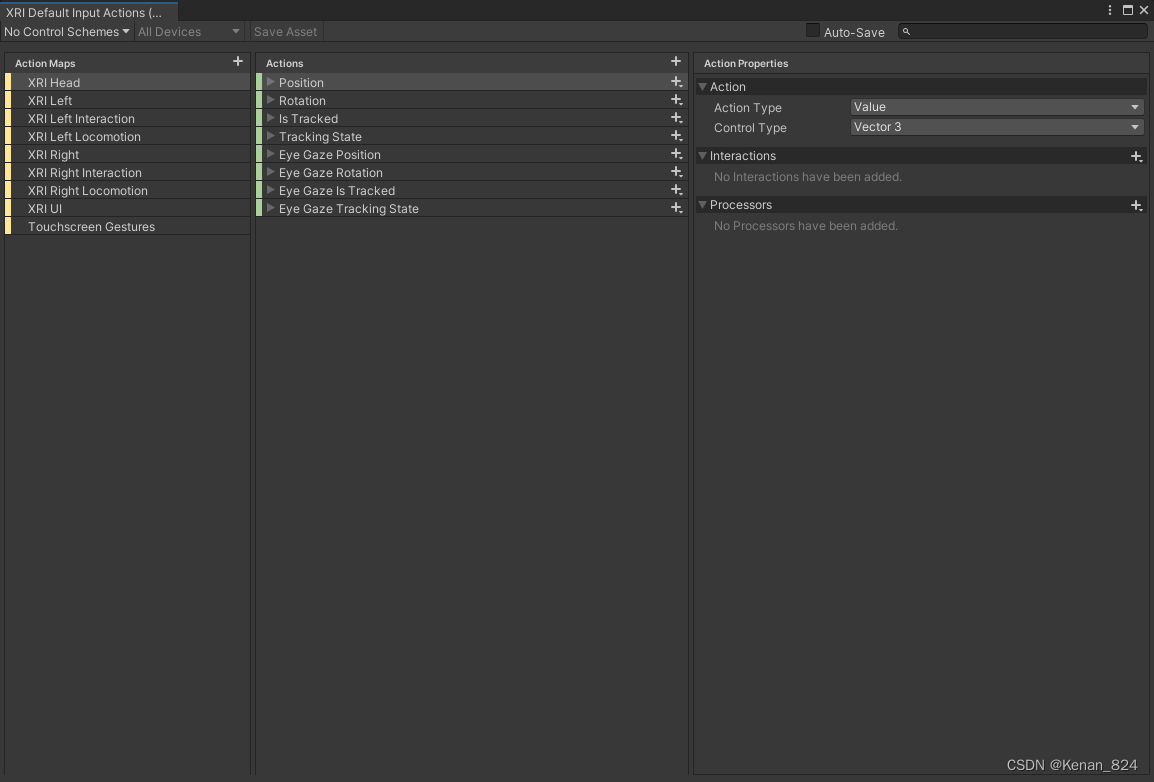The width and height of the screenshot is (1154, 782).
Task: Add a new Action
Action: (x=676, y=61)
